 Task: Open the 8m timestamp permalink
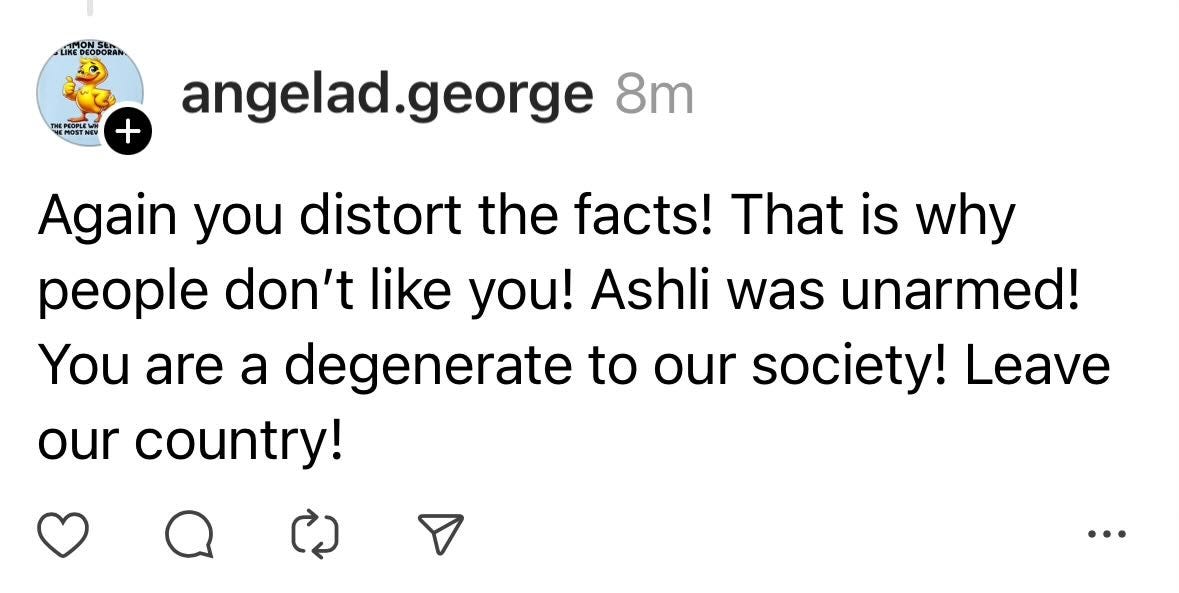click(x=655, y=93)
